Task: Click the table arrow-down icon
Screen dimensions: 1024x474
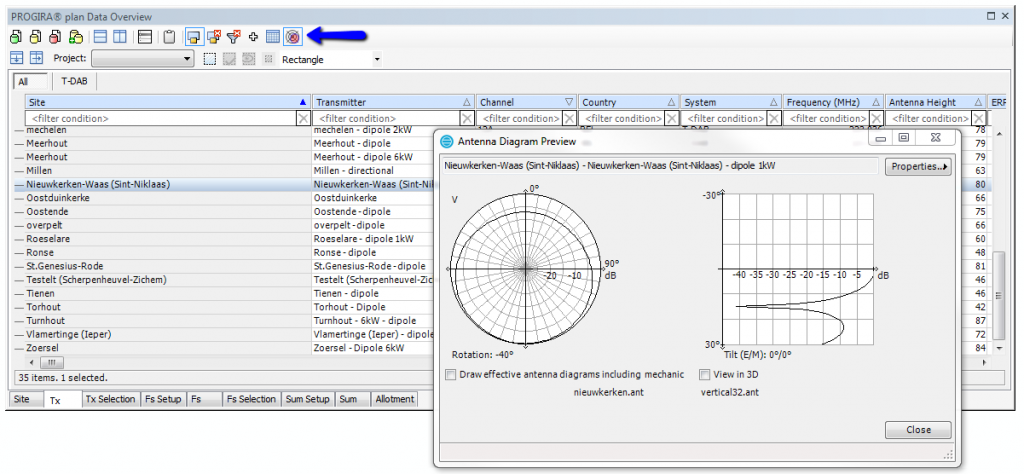Action: [x=16, y=58]
